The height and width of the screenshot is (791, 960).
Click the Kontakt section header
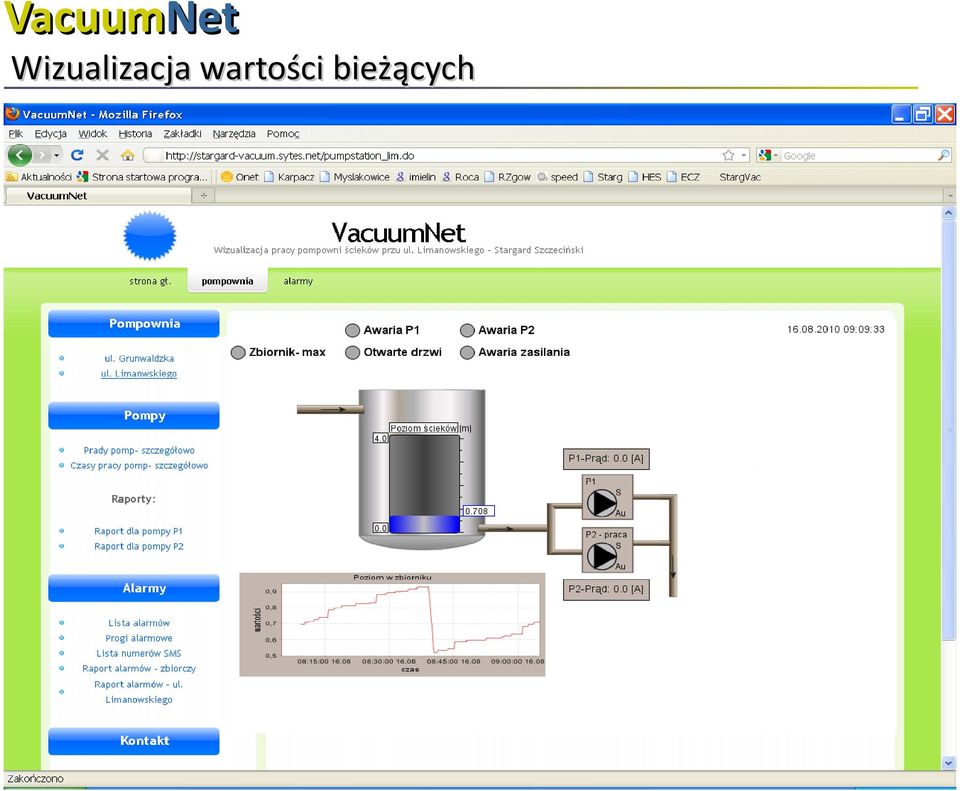coord(133,741)
